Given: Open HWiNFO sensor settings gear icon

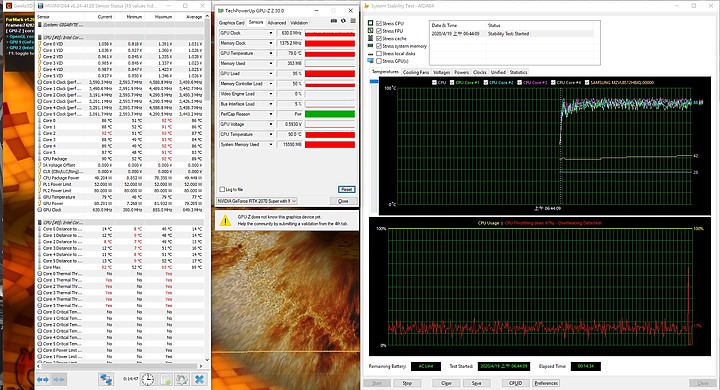Looking at the screenshot, I should coord(182,379).
